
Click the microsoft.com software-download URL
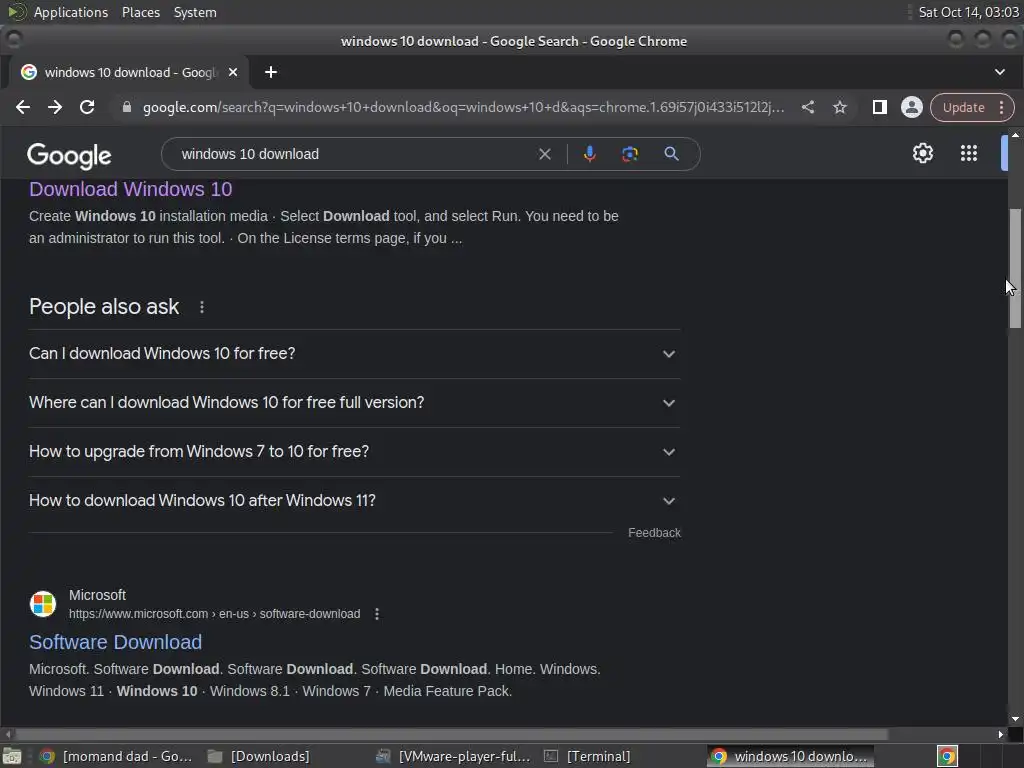[214, 614]
